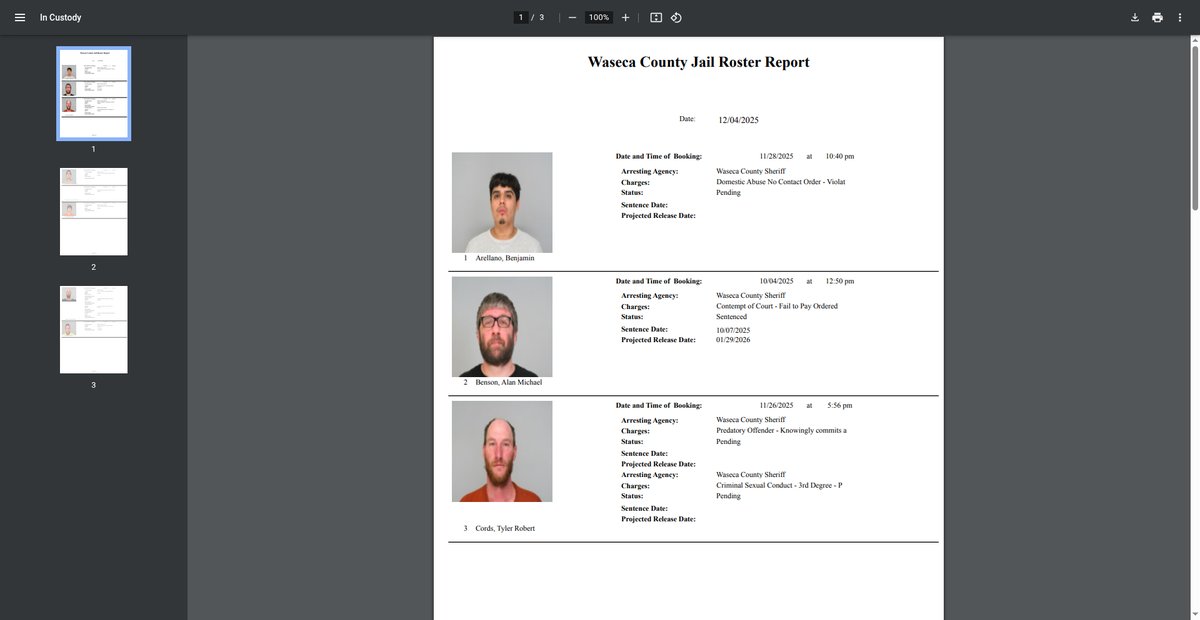Print the jail roster document
The width and height of the screenshot is (1200, 620).
pos(1157,17)
